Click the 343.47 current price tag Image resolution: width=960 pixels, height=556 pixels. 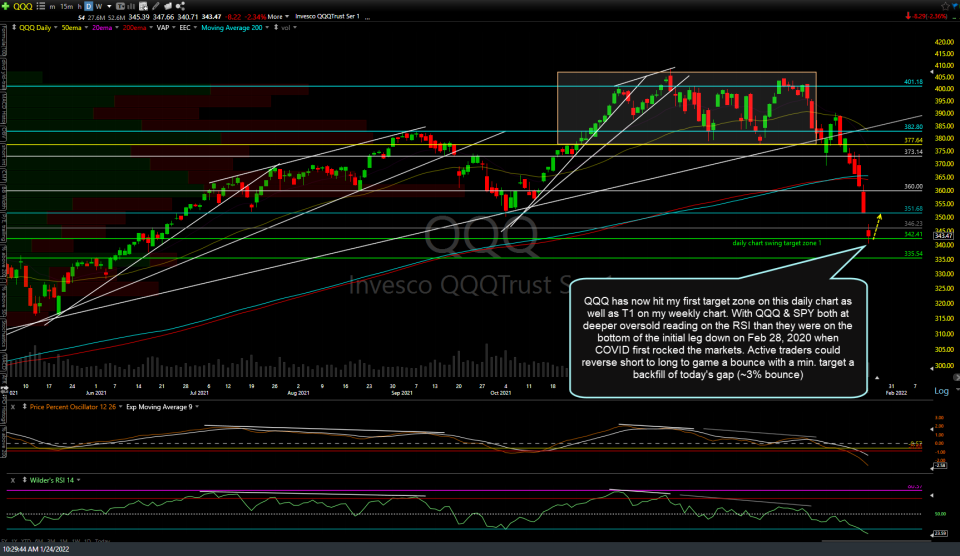[943, 236]
